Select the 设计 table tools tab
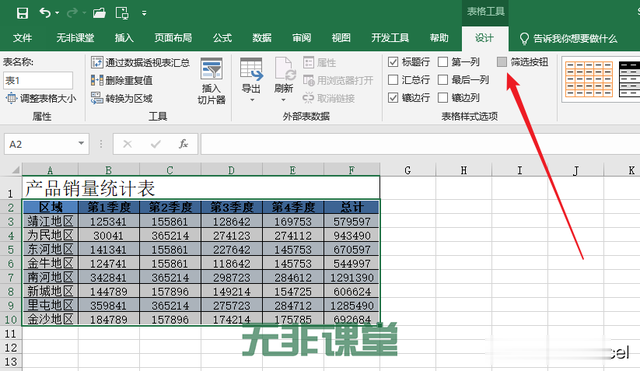The height and width of the screenshot is (371, 640). pyautogui.click(x=484, y=38)
